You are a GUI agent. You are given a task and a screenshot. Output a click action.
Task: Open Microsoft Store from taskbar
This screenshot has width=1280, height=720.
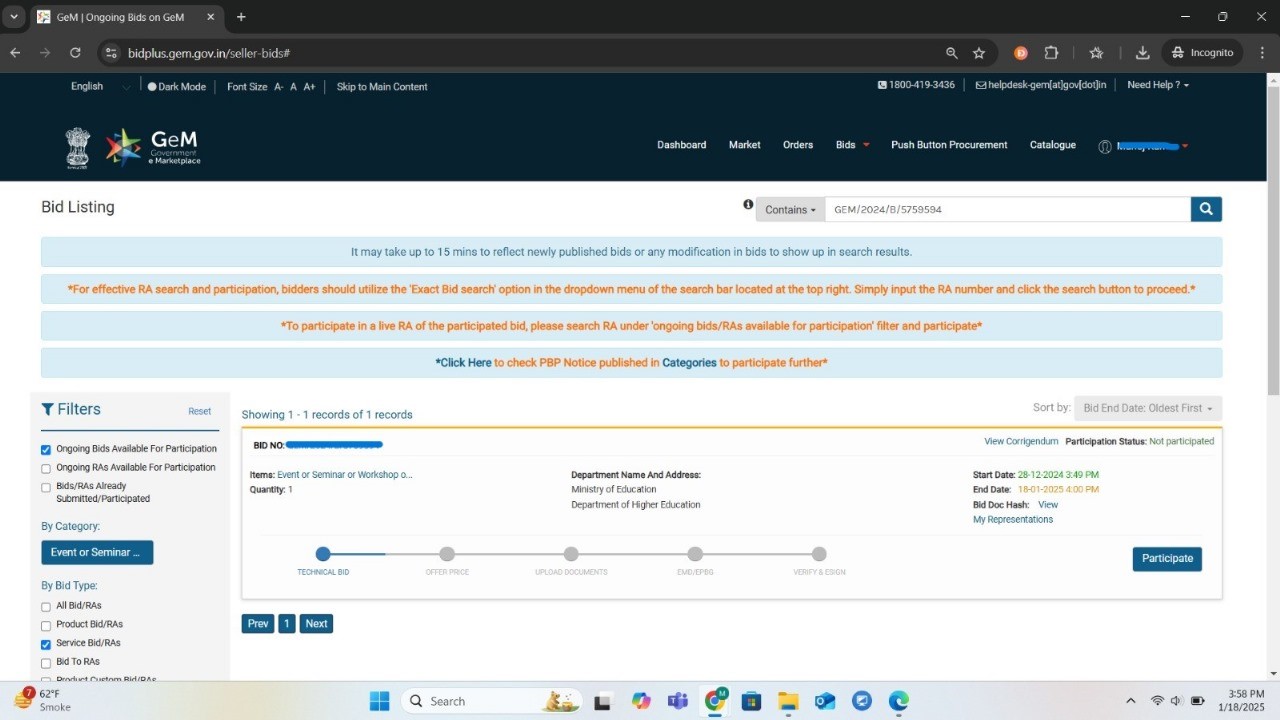tap(751, 701)
